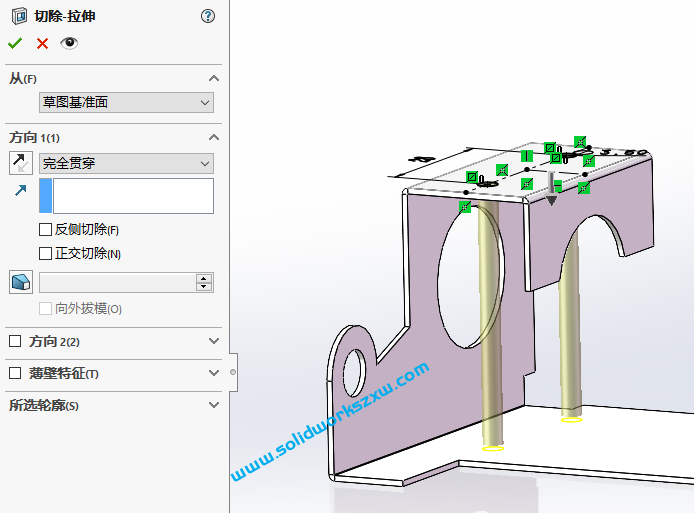Toggle detailed preview eye icon
This screenshot has height=513, width=694.
(x=69, y=43)
